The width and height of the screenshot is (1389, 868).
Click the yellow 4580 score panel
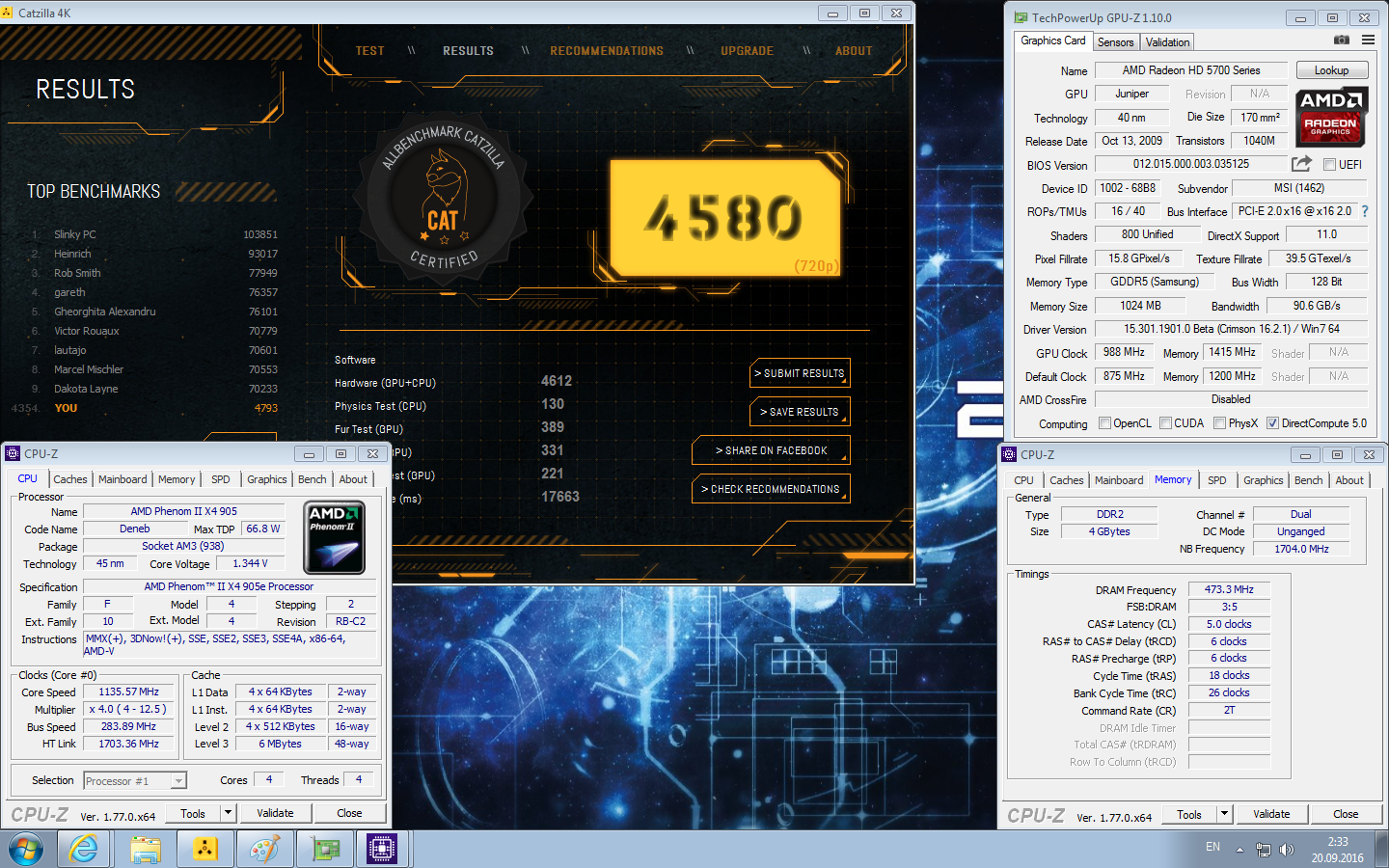[x=725, y=218]
